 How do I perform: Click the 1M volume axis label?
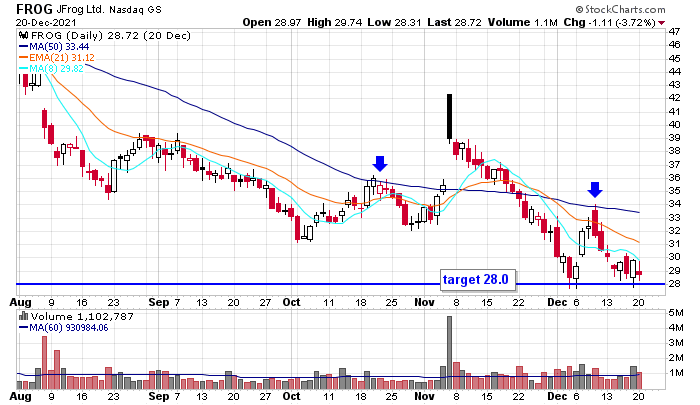[676, 372]
